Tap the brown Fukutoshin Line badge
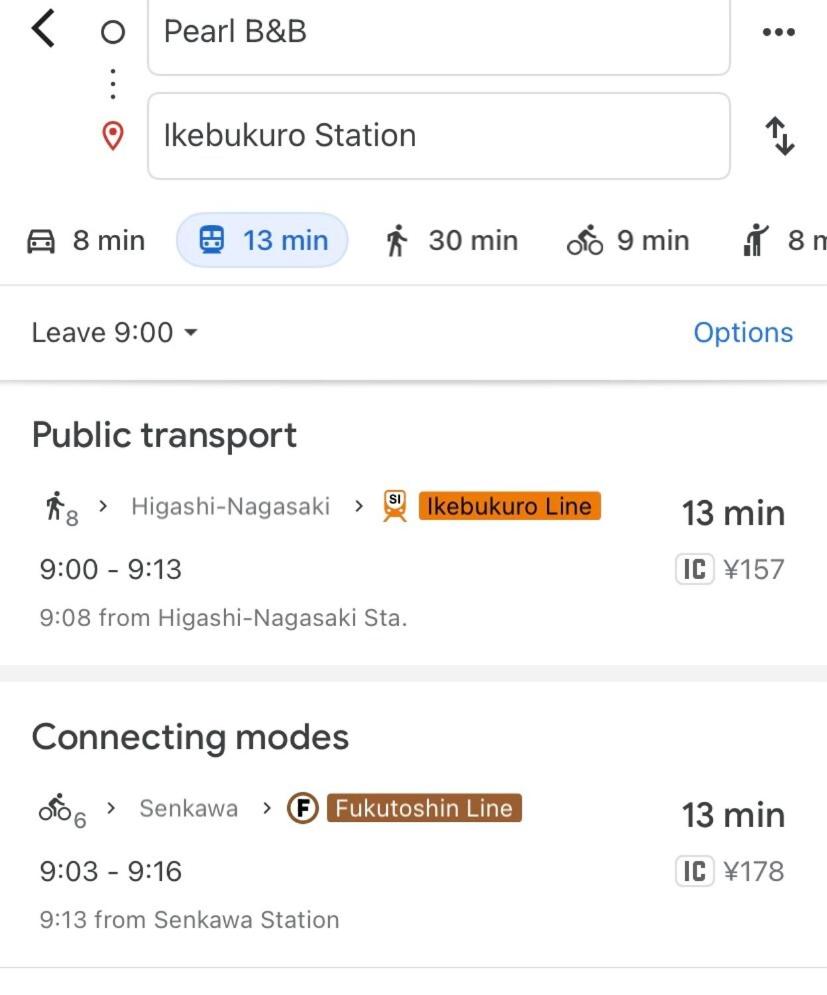The width and height of the screenshot is (827, 995). pyautogui.click(x=424, y=808)
